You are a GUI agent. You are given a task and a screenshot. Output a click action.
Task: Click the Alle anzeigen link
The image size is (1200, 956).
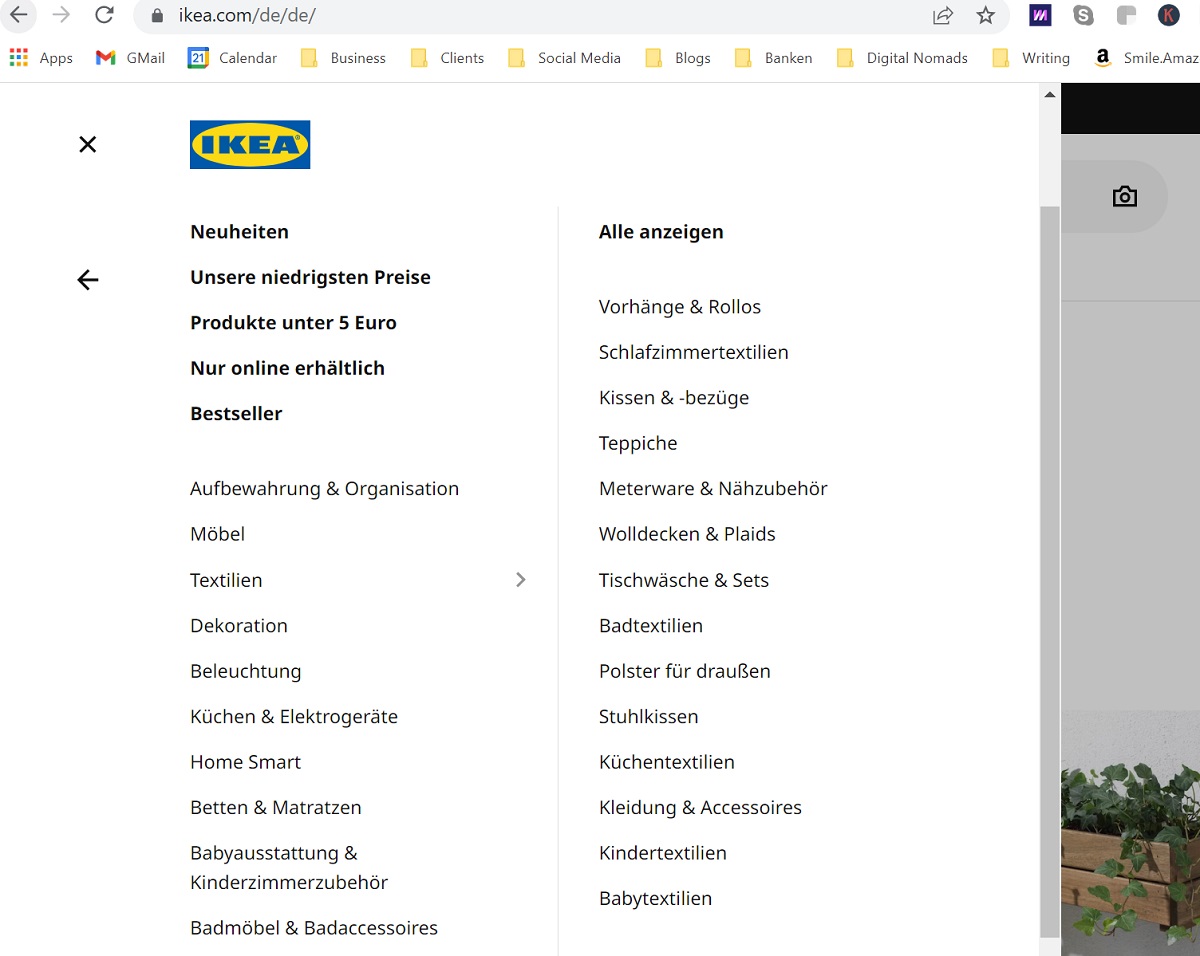pos(661,232)
